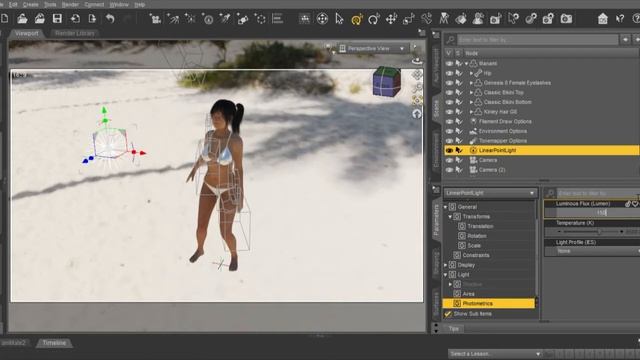
Task: Select the Rotate tool icon
Action: (373, 19)
